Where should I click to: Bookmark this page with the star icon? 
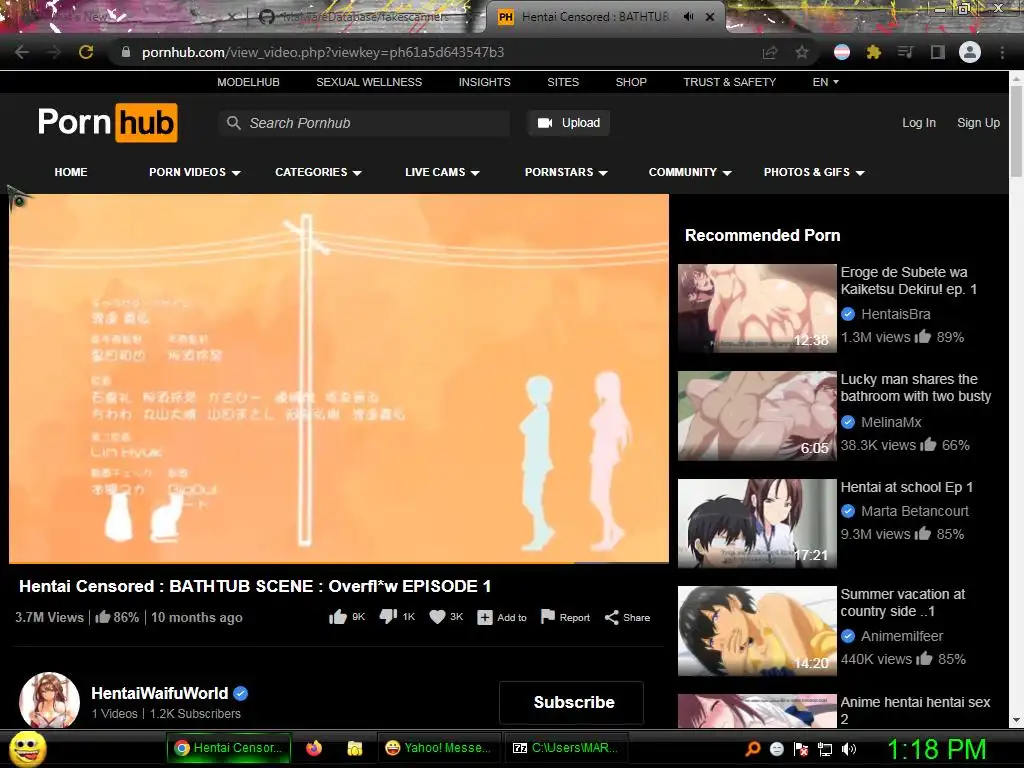pos(802,52)
